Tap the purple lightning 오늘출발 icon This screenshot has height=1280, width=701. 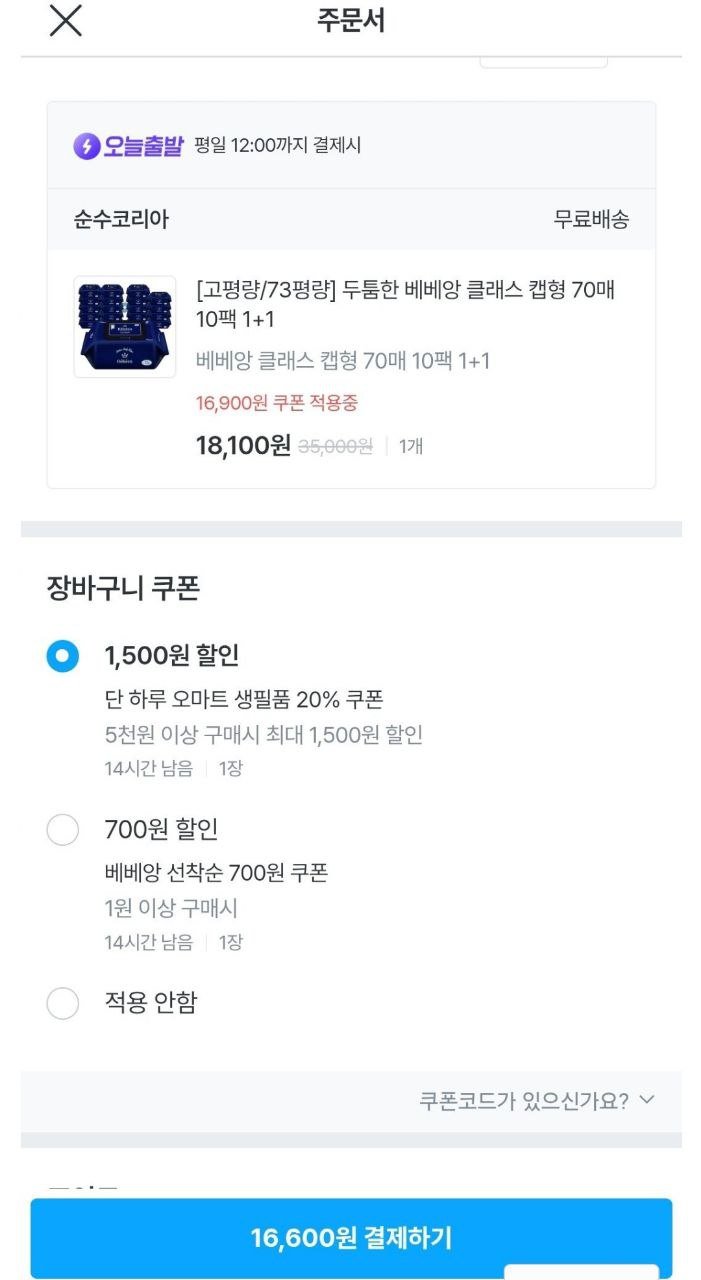(x=87, y=146)
